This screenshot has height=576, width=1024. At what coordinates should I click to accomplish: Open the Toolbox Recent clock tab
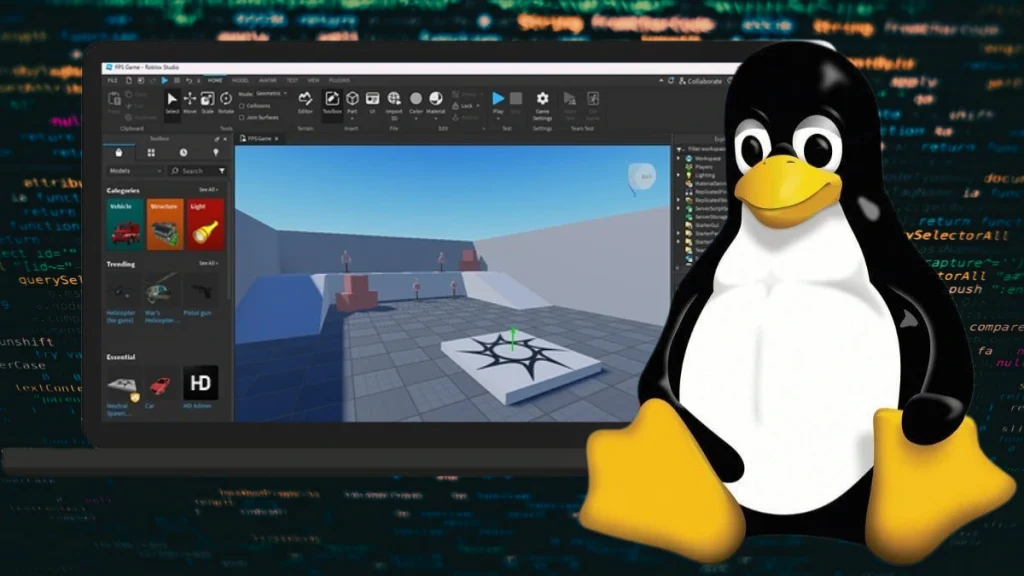(184, 152)
